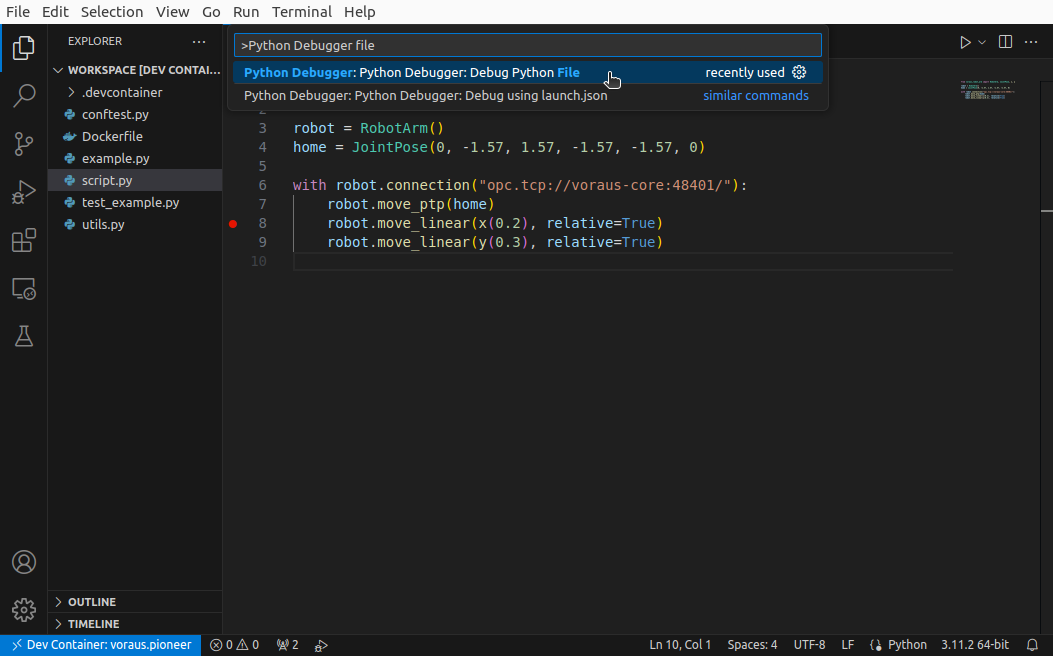Toggle the breakpoint on line 8
This screenshot has height=656, width=1053.
click(x=233, y=224)
